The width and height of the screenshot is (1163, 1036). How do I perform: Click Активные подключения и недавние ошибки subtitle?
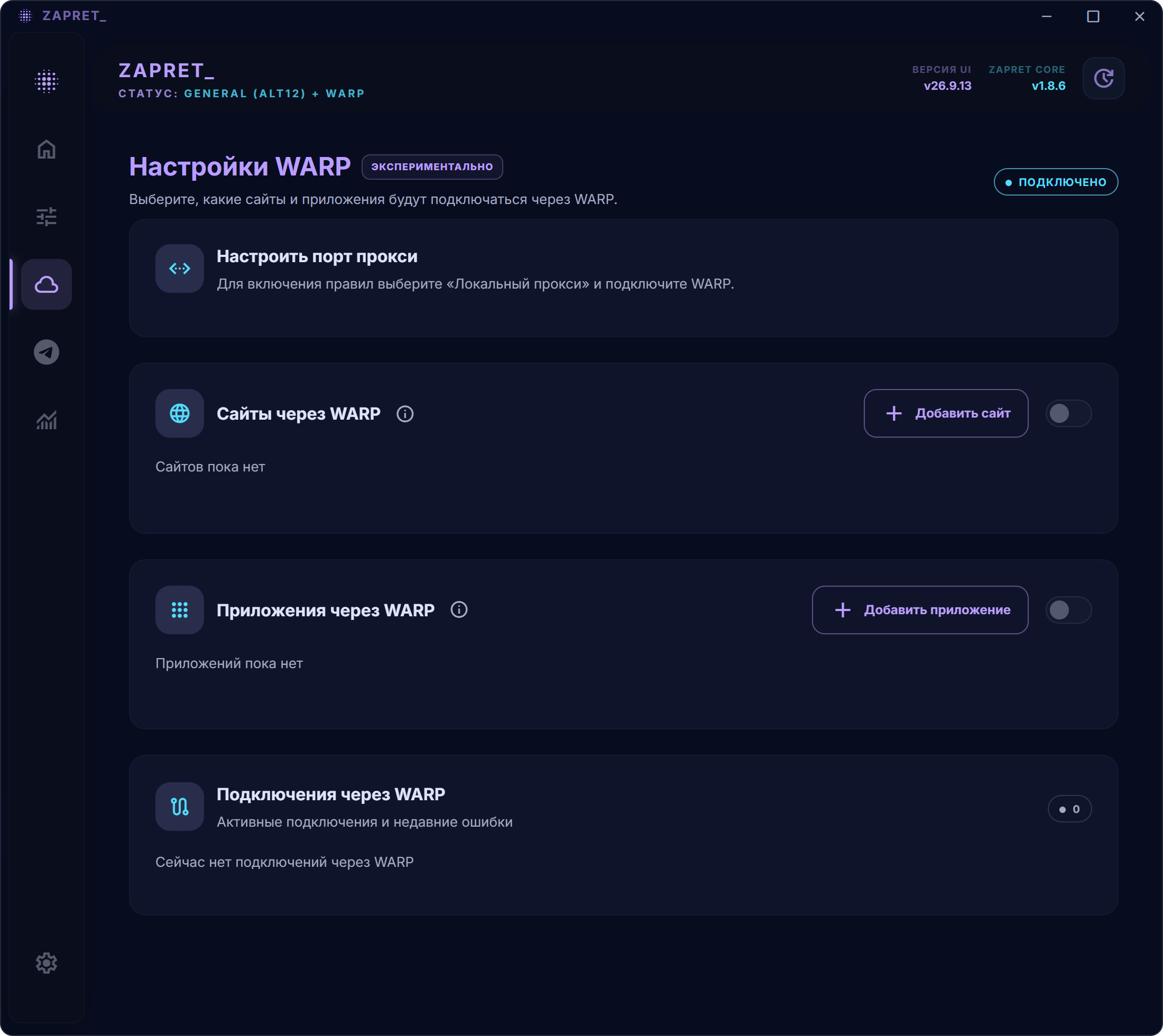[x=364, y=822]
